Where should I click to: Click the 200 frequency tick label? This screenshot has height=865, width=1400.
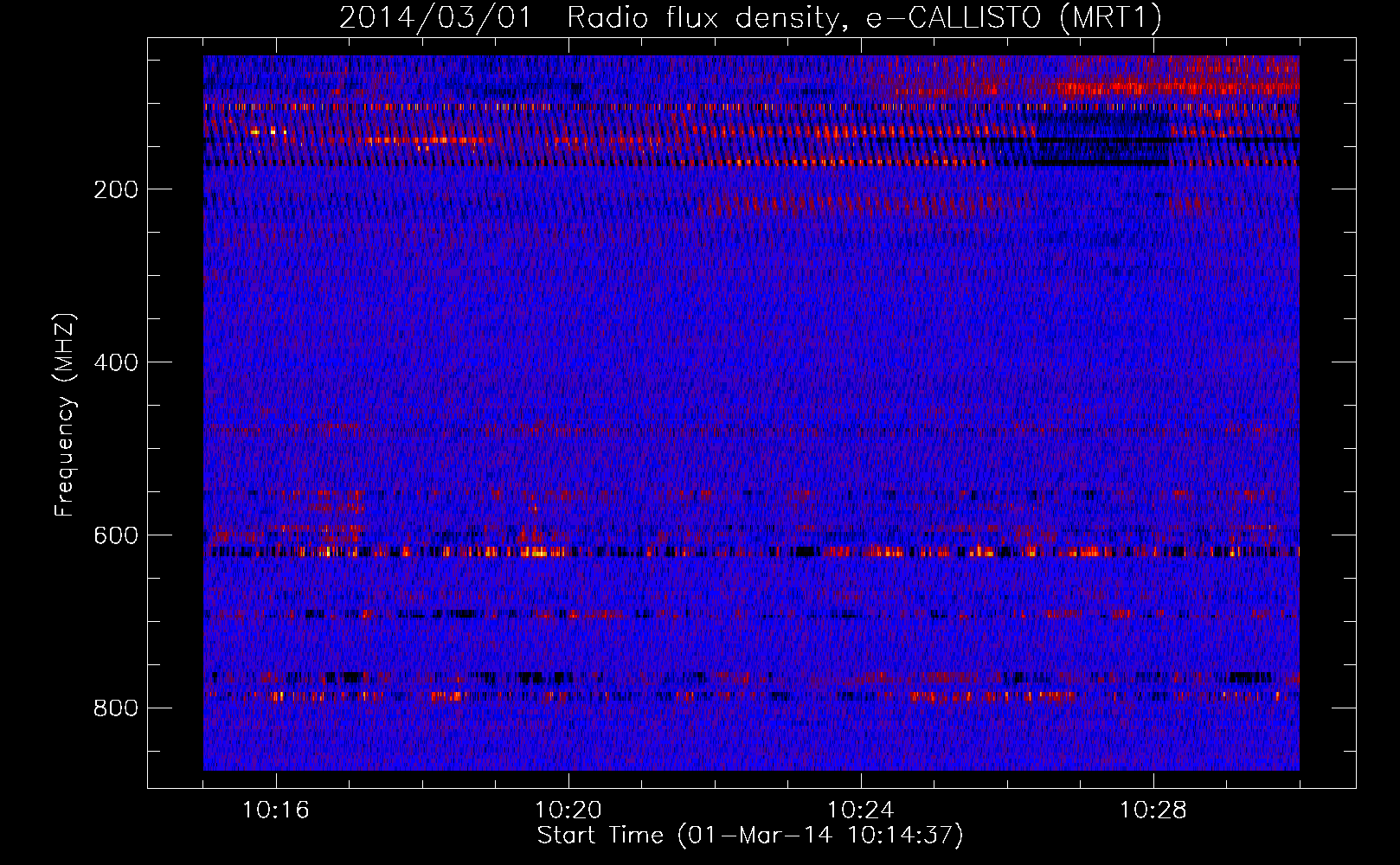[x=116, y=190]
